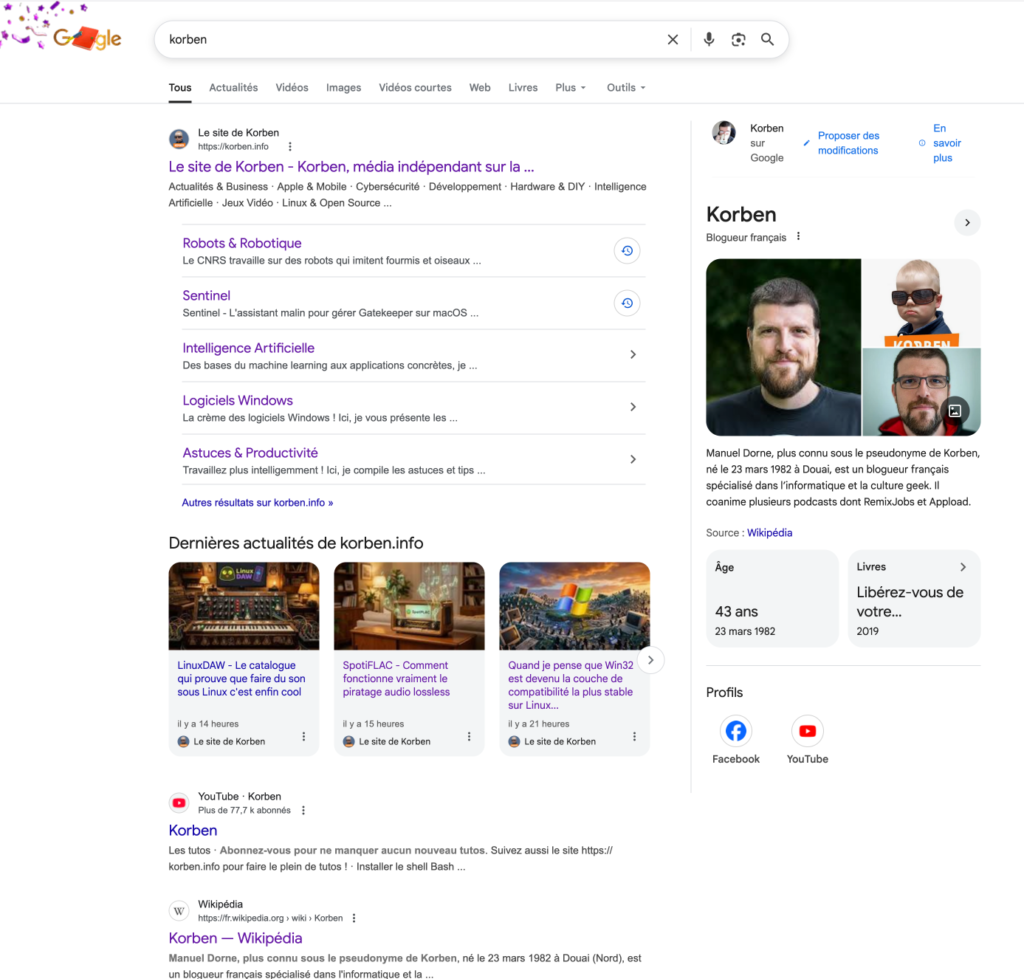Click history icon beside Robots & Robotique
The width and height of the screenshot is (1024, 979).
tap(627, 251)
